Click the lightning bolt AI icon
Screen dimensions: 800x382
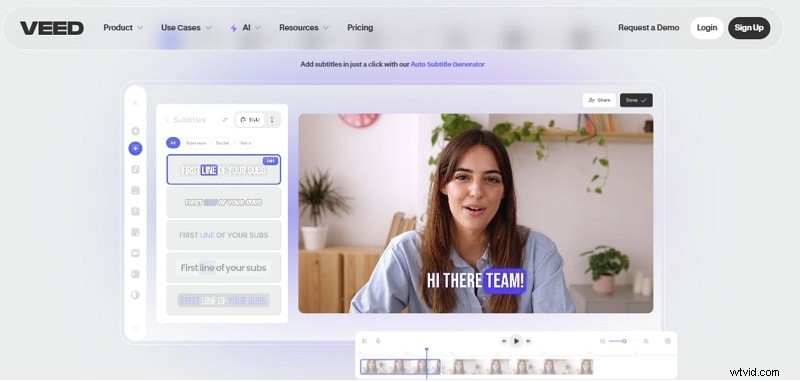[x=234, y=28]
